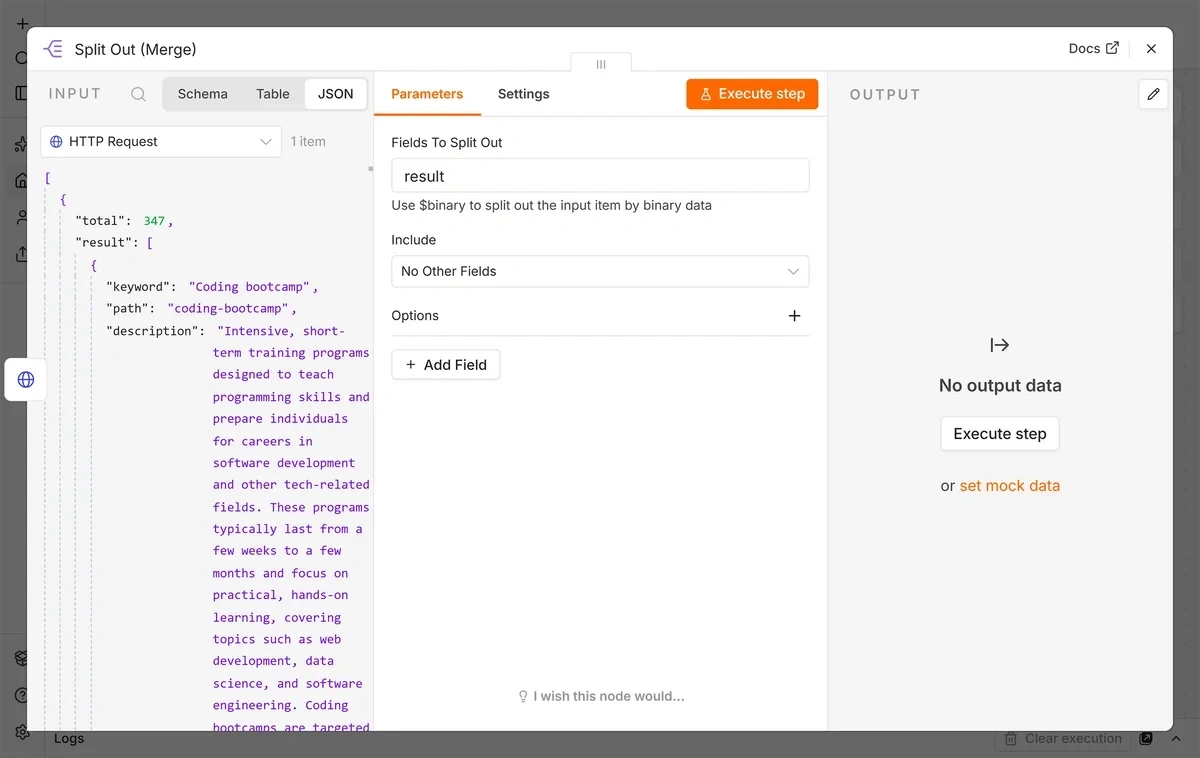Image resolution: width=1200 pixels, height=758 pixels.
Task: Click the Add Field button
Action: (x=446, y=365)
